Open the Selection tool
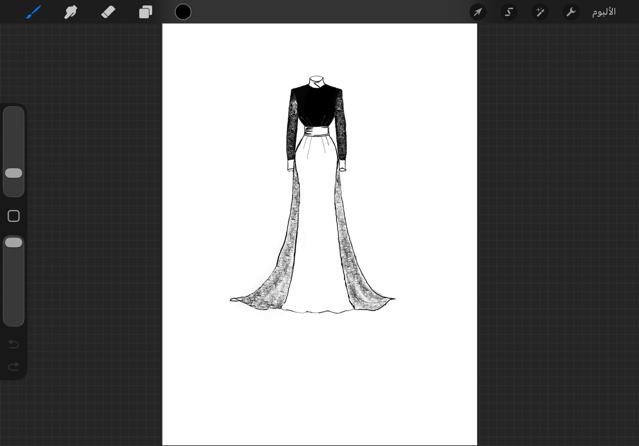The width and height of the screenshot is (639, 446). [509, 12]
